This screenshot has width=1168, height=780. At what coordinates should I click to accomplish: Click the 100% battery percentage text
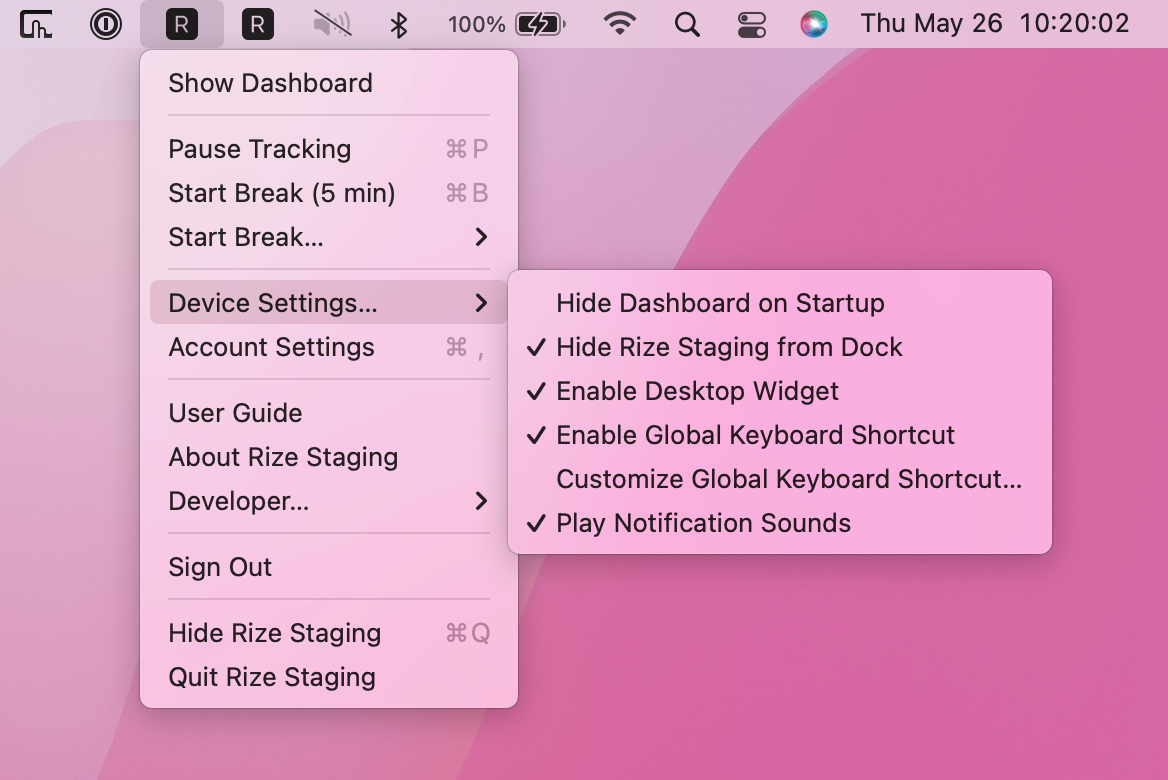click(x=477, y=25)
